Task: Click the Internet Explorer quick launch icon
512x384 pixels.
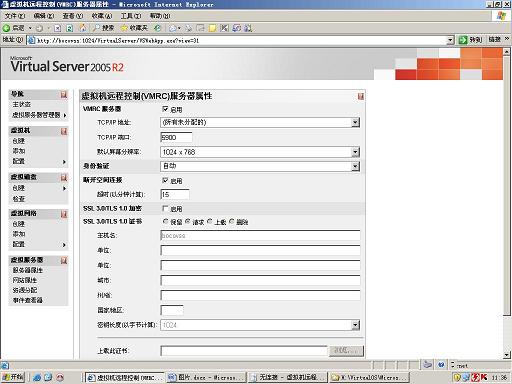Action: tap(37, 377)
